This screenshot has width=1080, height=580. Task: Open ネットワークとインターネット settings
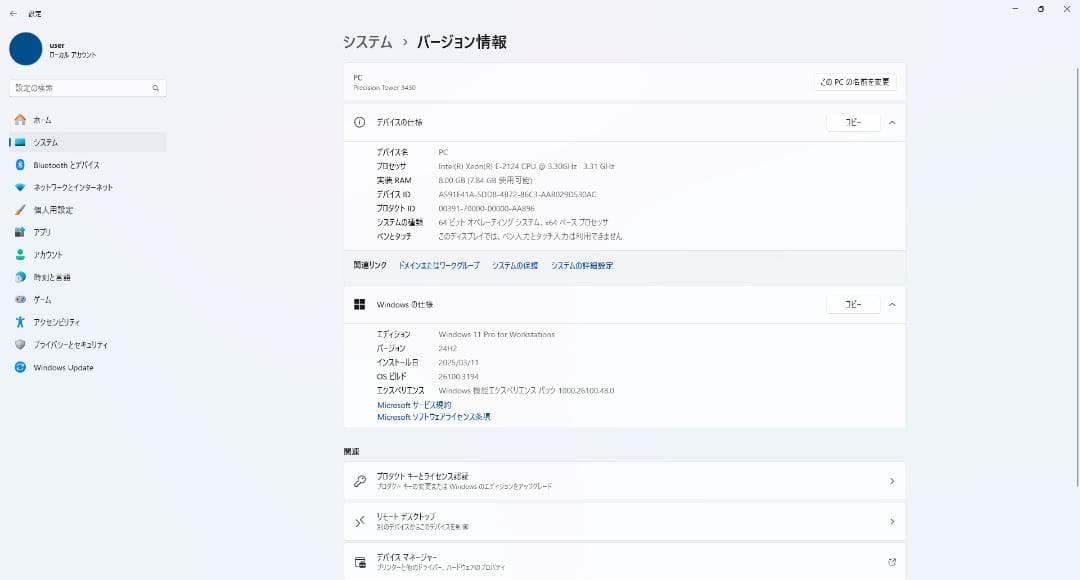coord(72,188)
